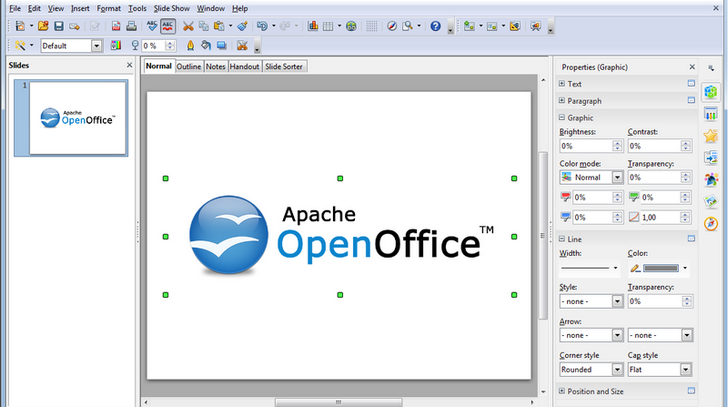Switch to the Outline tab
The height and width of the screenshot is (407, 728).
(x=188, y=66)
